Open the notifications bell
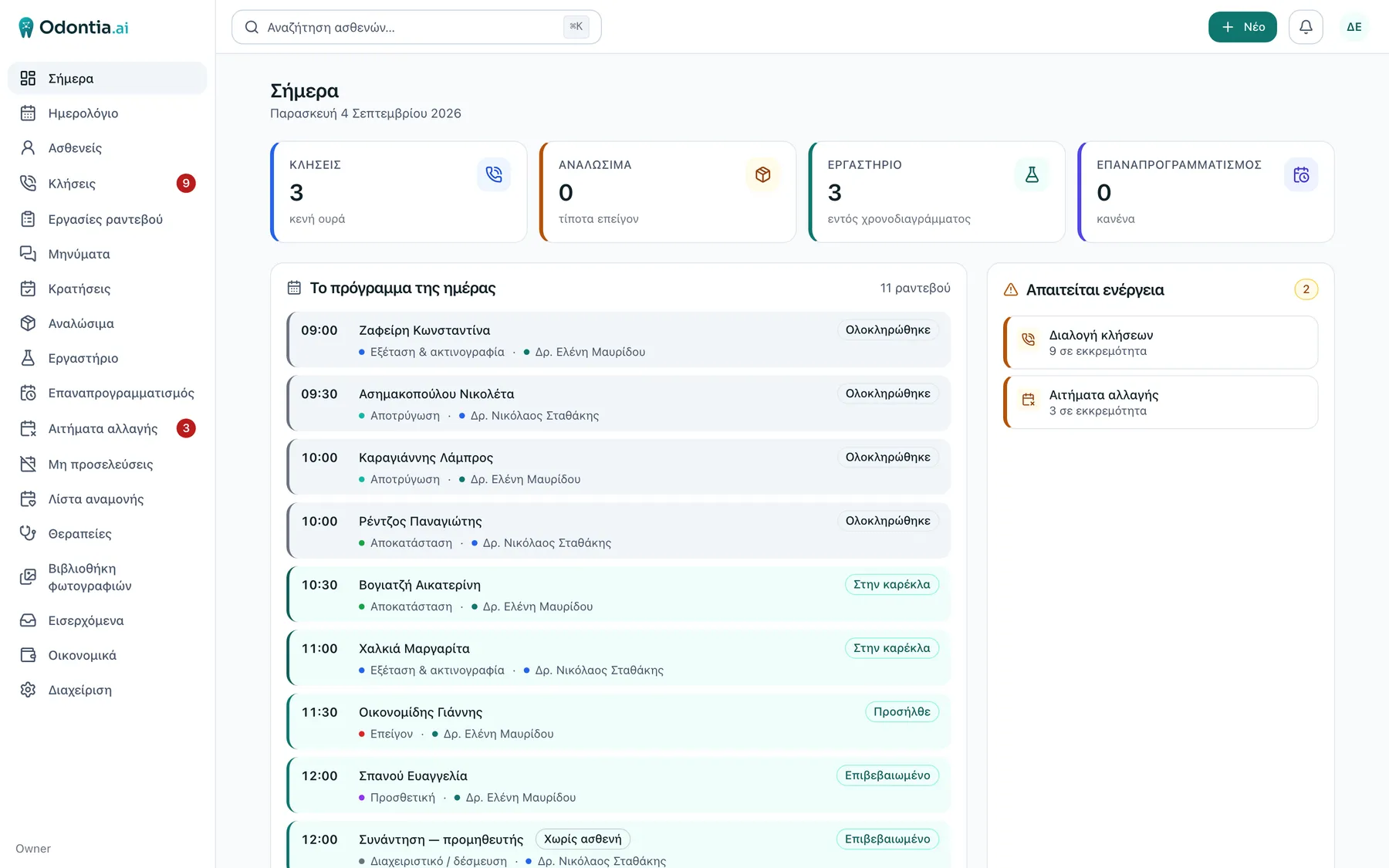This screenshot has width=1389, height=868. click(x=1306, y=27)
